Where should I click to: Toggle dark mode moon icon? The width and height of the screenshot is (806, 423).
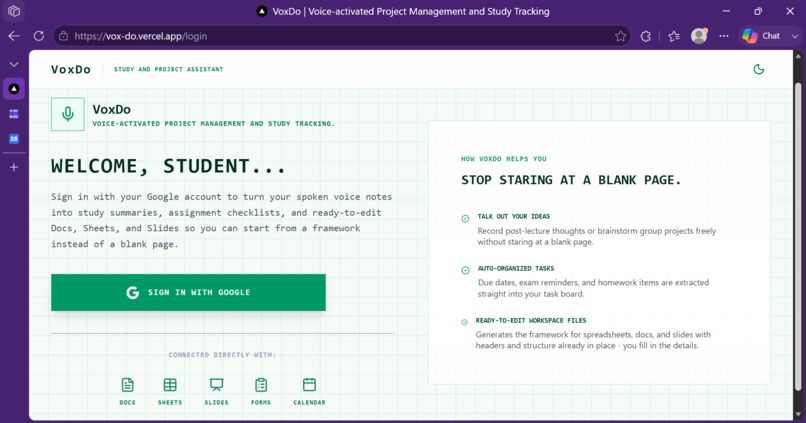coord(758,69)
